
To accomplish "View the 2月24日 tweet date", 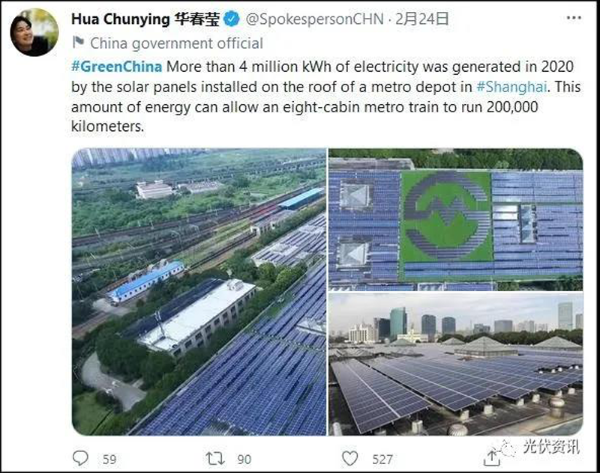I will [422, 19].
